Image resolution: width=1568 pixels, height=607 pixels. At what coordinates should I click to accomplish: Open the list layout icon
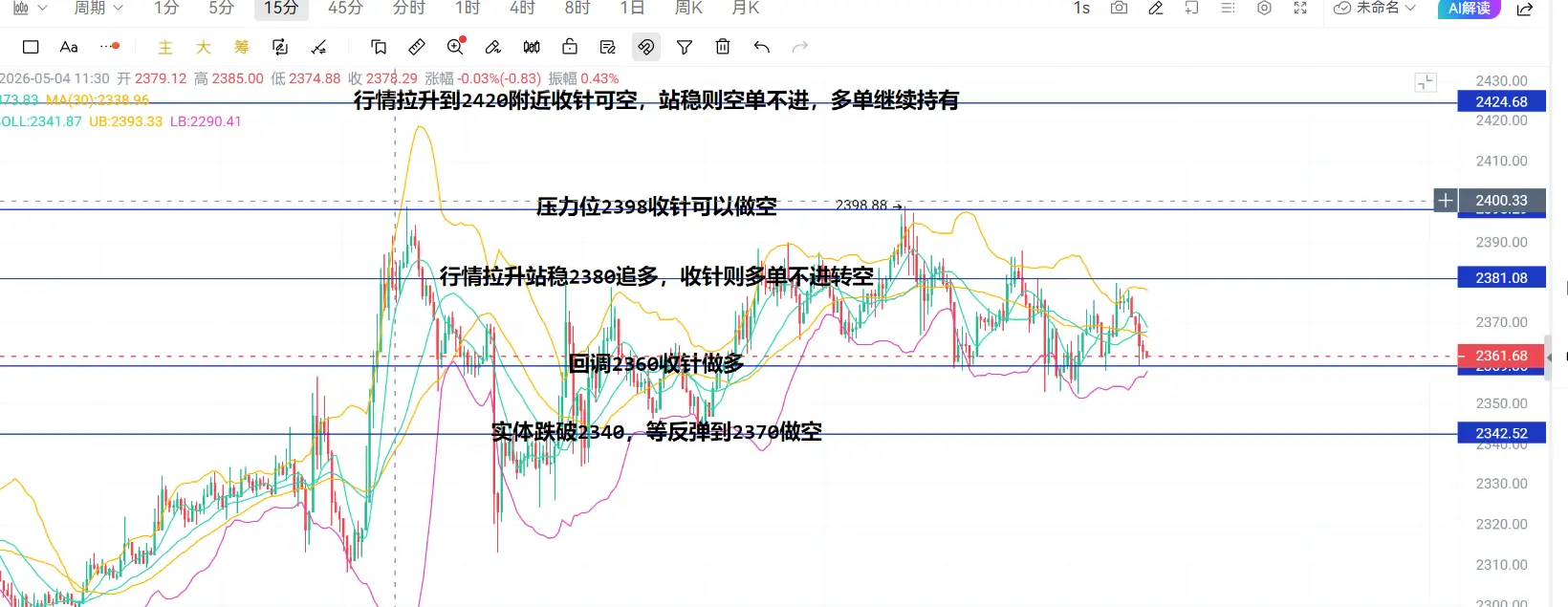click(x=1228, y=8)
